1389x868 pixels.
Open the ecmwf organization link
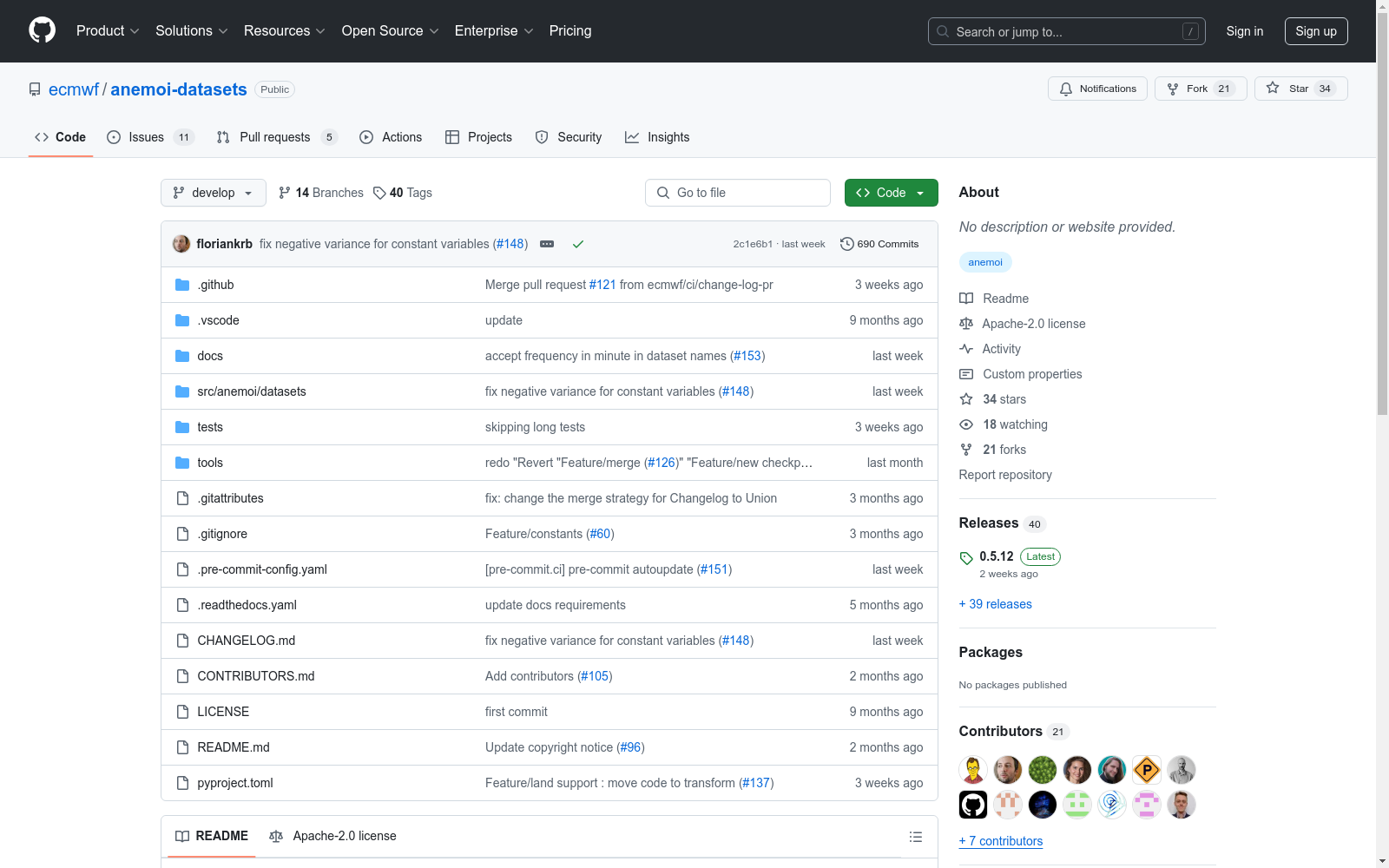coord(74,89)
